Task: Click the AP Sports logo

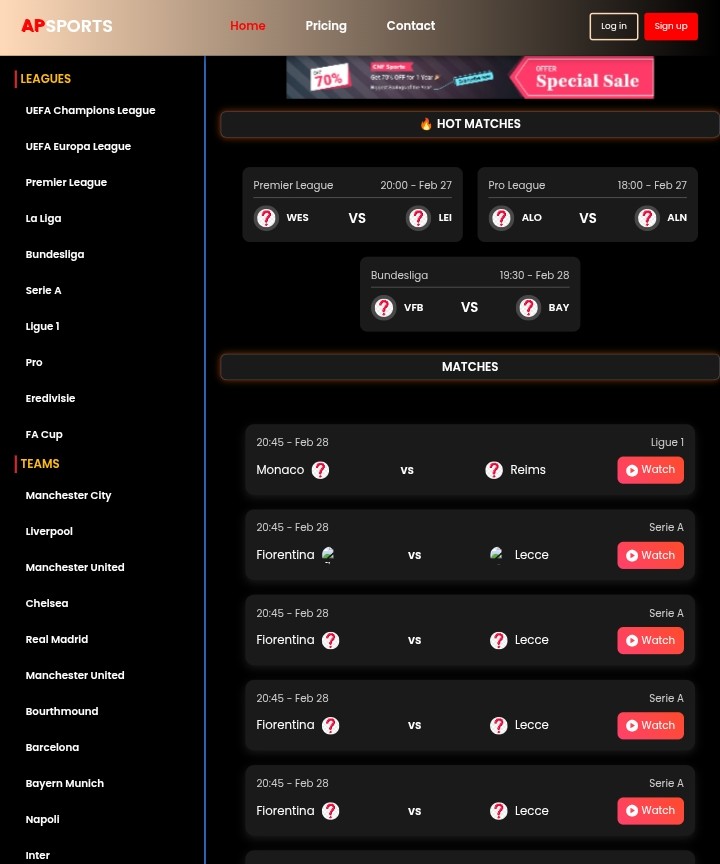Action: (66, 26)
